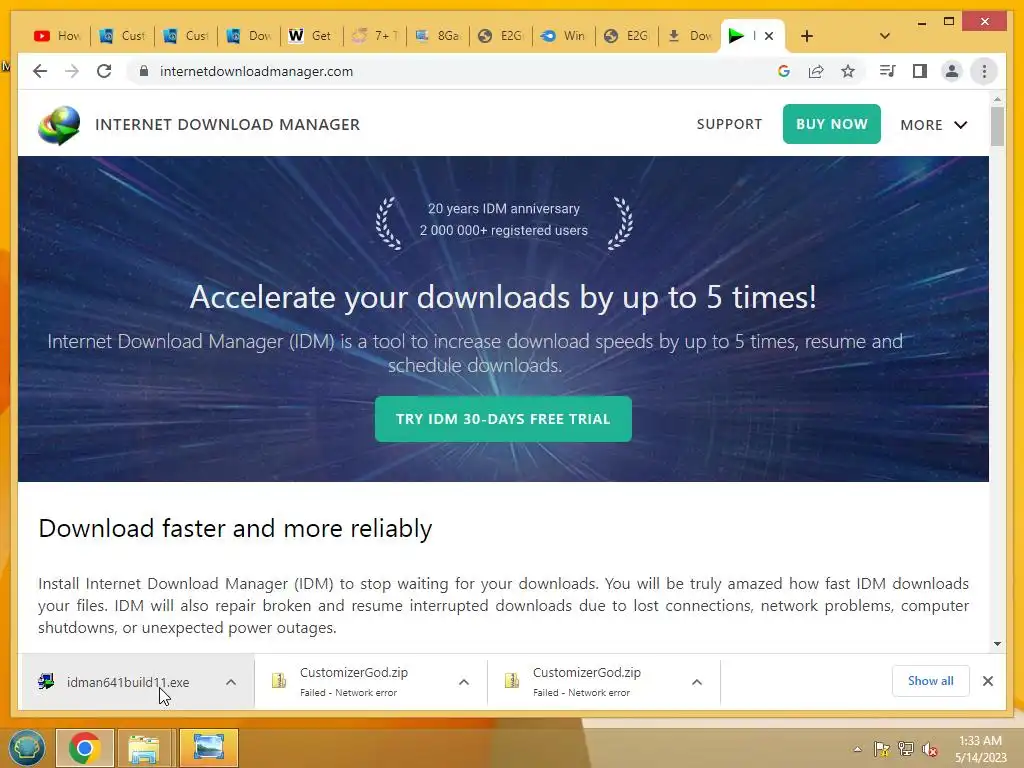
Task: Open the media controls toolbar icon
Action: 887,71
